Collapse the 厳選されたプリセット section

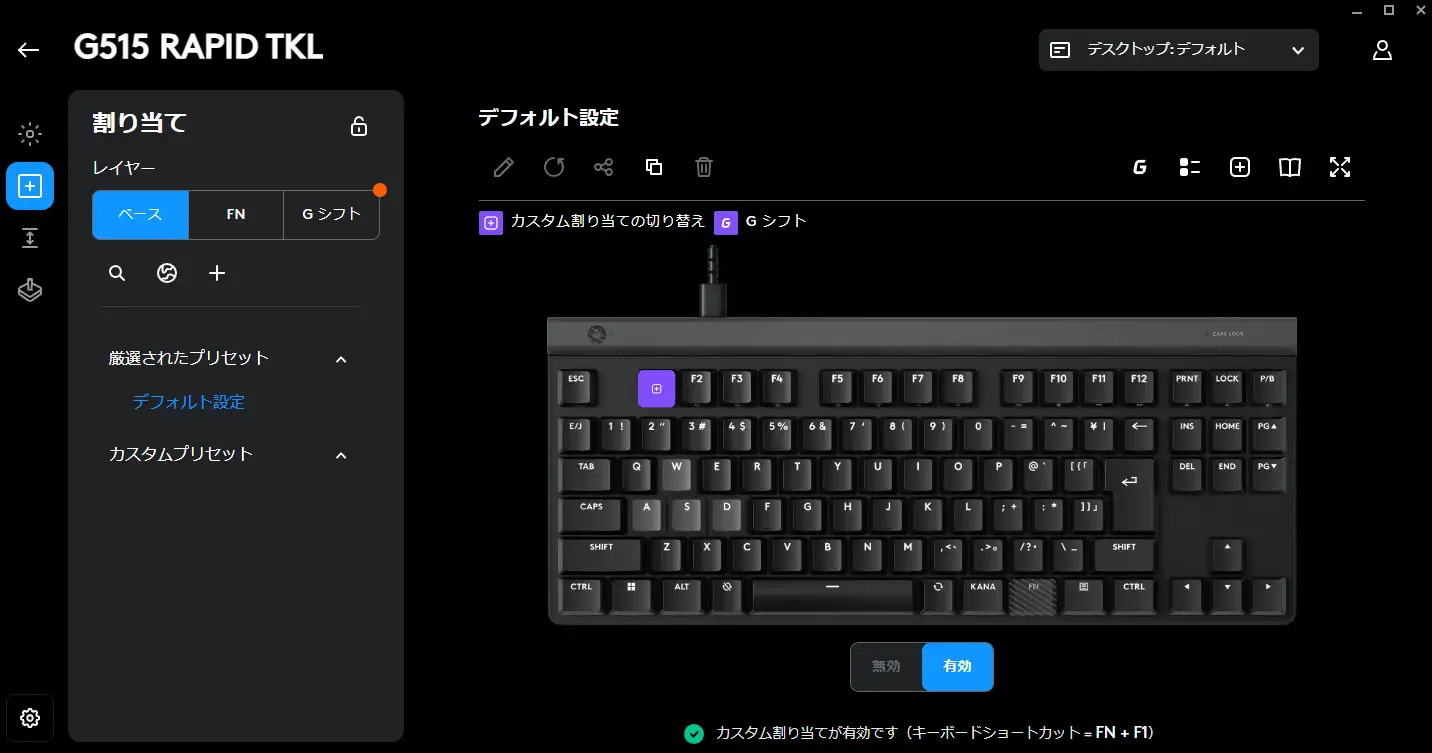(x=341, y=359)
